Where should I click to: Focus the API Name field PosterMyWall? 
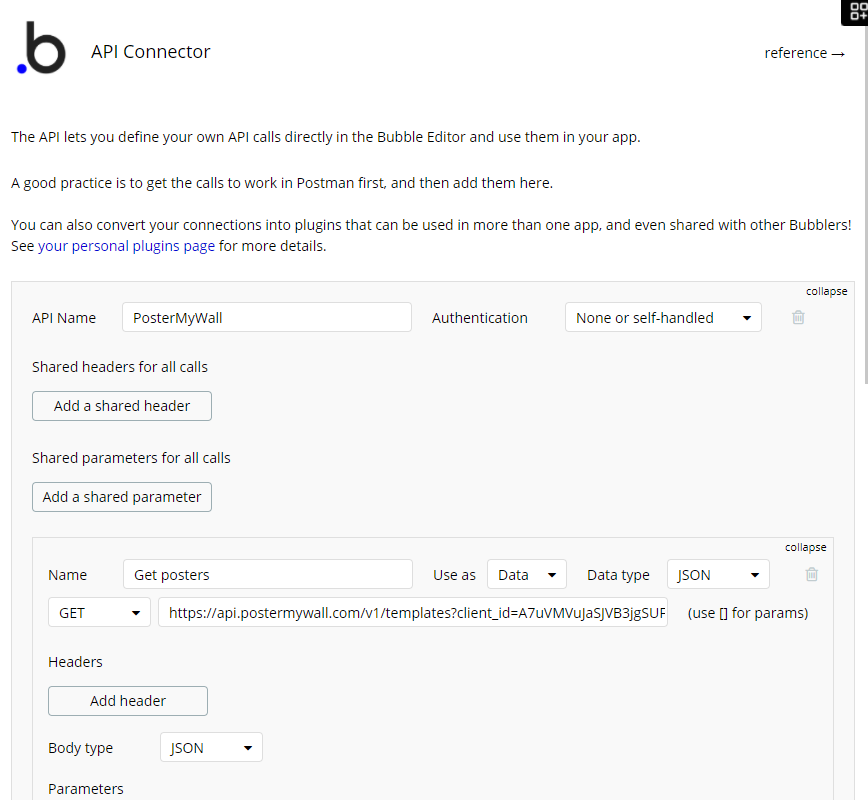point(267,317)
